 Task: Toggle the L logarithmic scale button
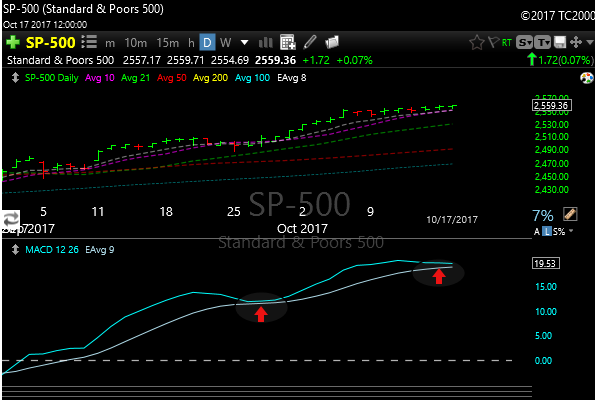(546, 231)
